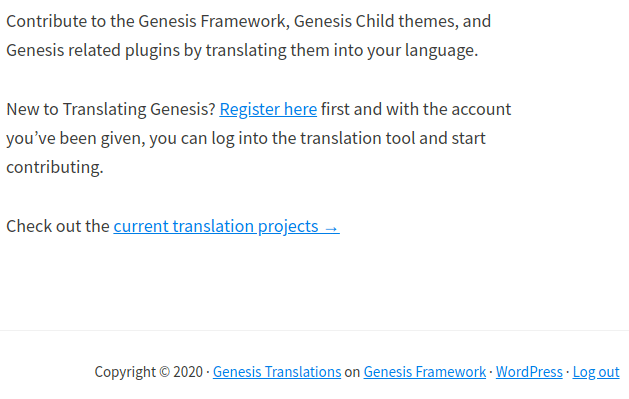Click the arrow after translation projects
This screenshot has width=629, height=399.
(331, 228)
